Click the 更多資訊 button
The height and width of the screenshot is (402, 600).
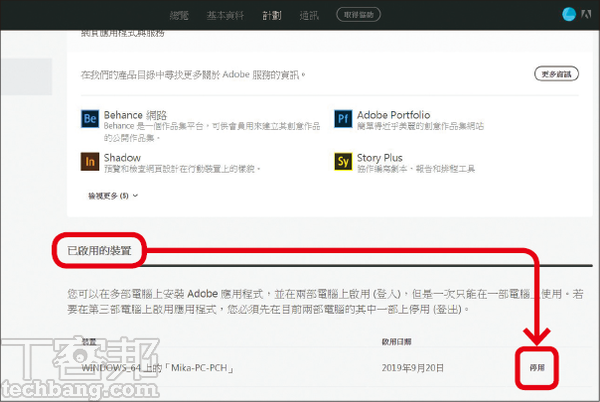(x=556, y=74)
